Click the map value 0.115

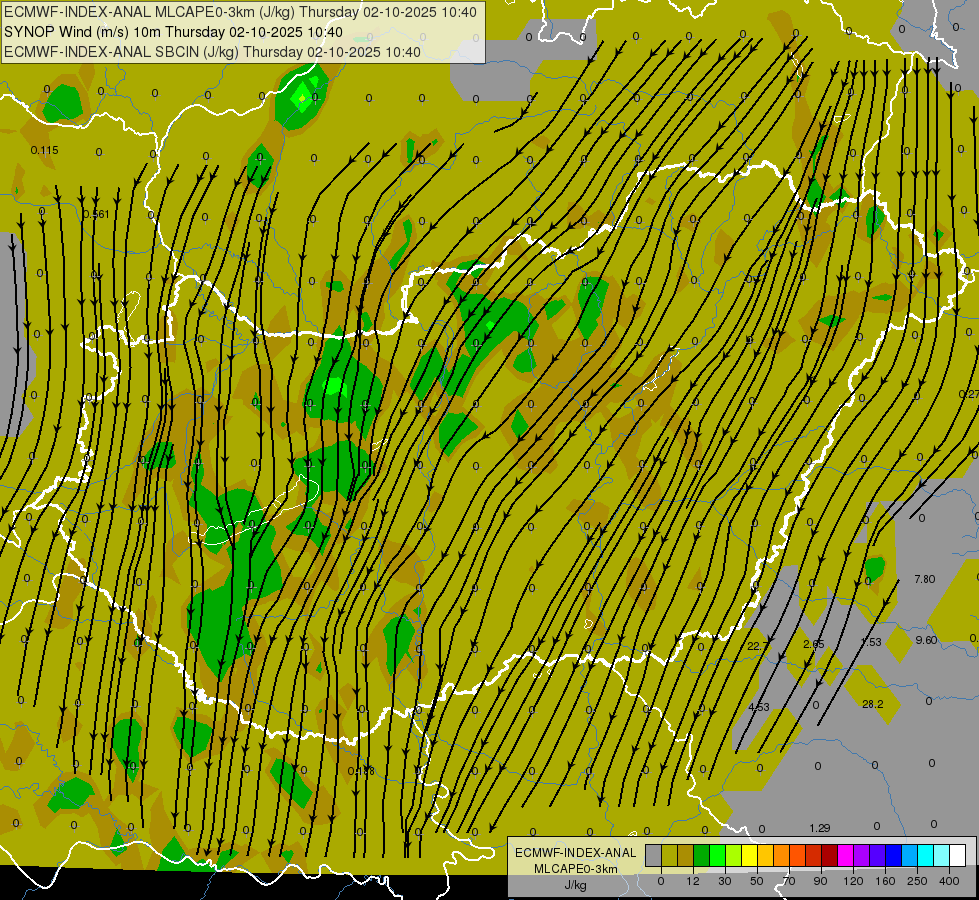(x=44, y=150)
